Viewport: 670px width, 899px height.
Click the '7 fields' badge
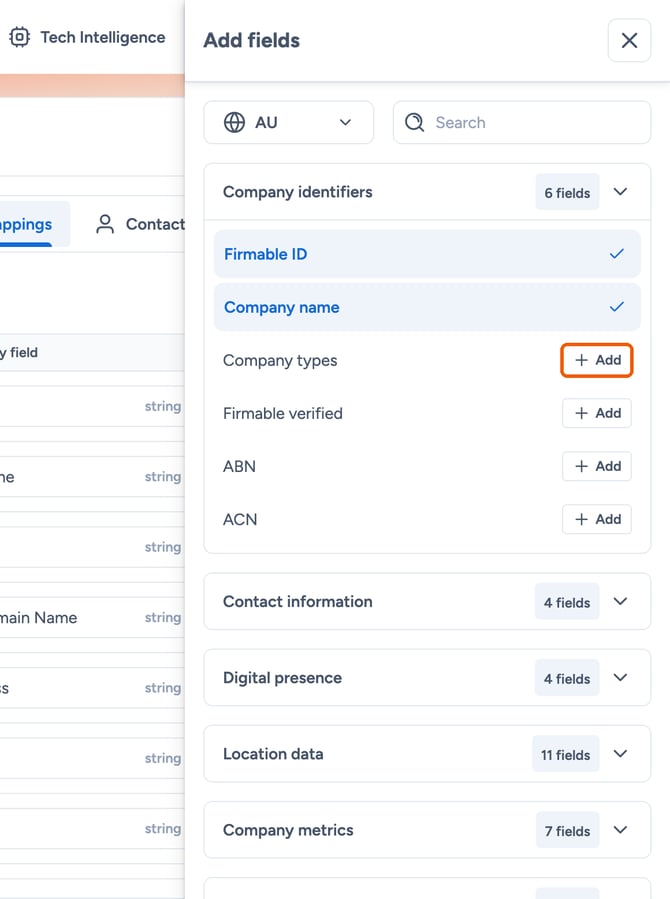click(567, 830)
